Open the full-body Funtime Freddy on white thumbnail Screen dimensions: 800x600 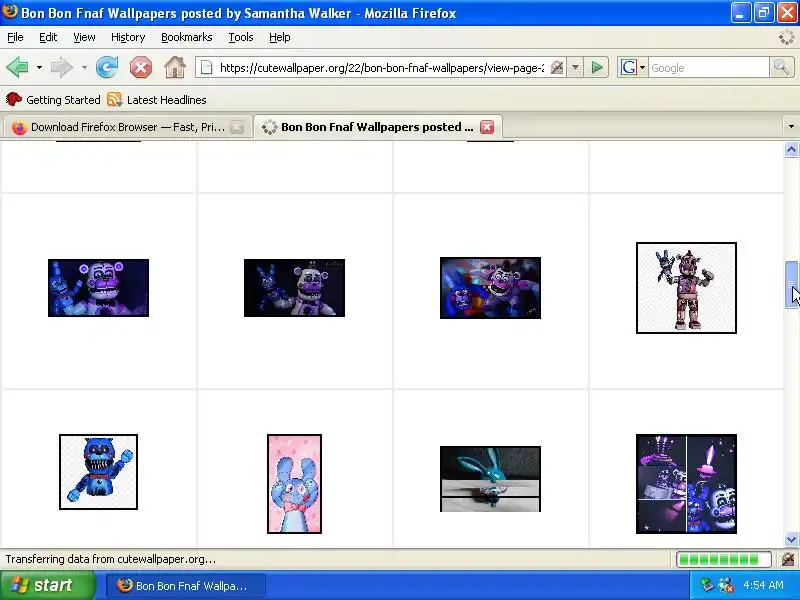pos(686,288)
